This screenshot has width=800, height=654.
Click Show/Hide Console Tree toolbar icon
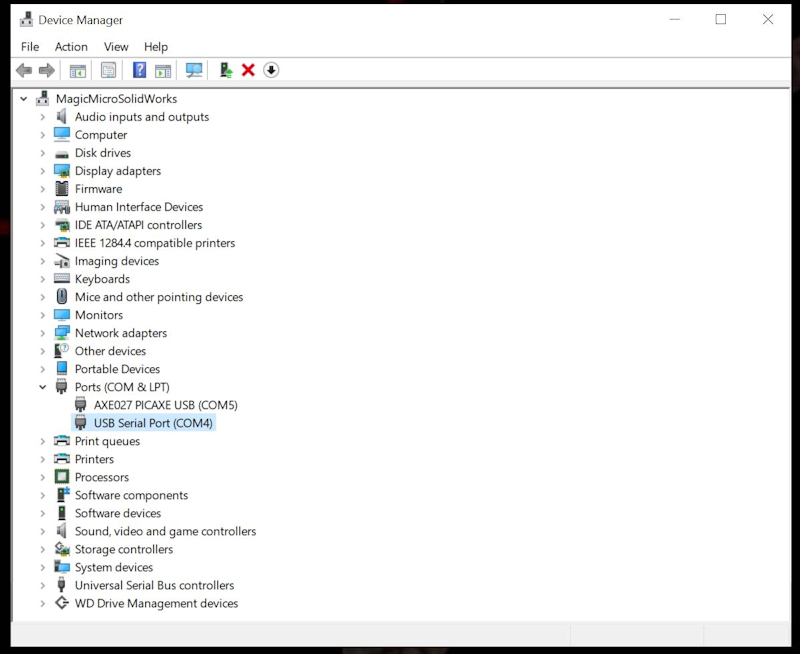[x=77, y=70]
